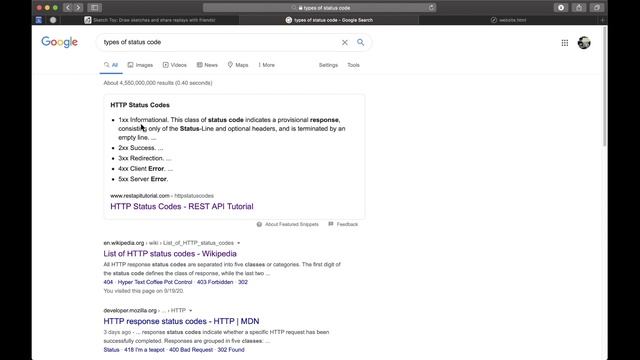640x360 pixels.
Task: Open HTTP Status Codes - REST API Tutorial link
Action: tap(182, 207)
